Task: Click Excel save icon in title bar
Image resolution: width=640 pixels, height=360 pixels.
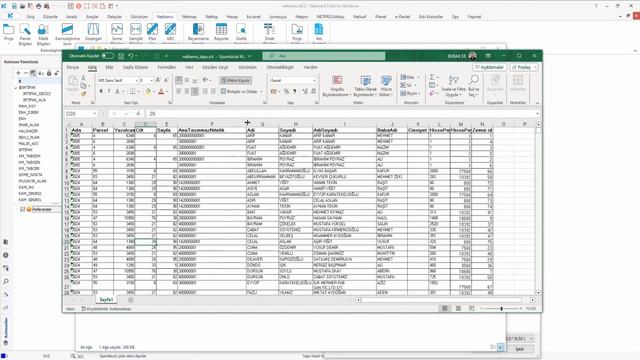Action: tap(121, 56)
